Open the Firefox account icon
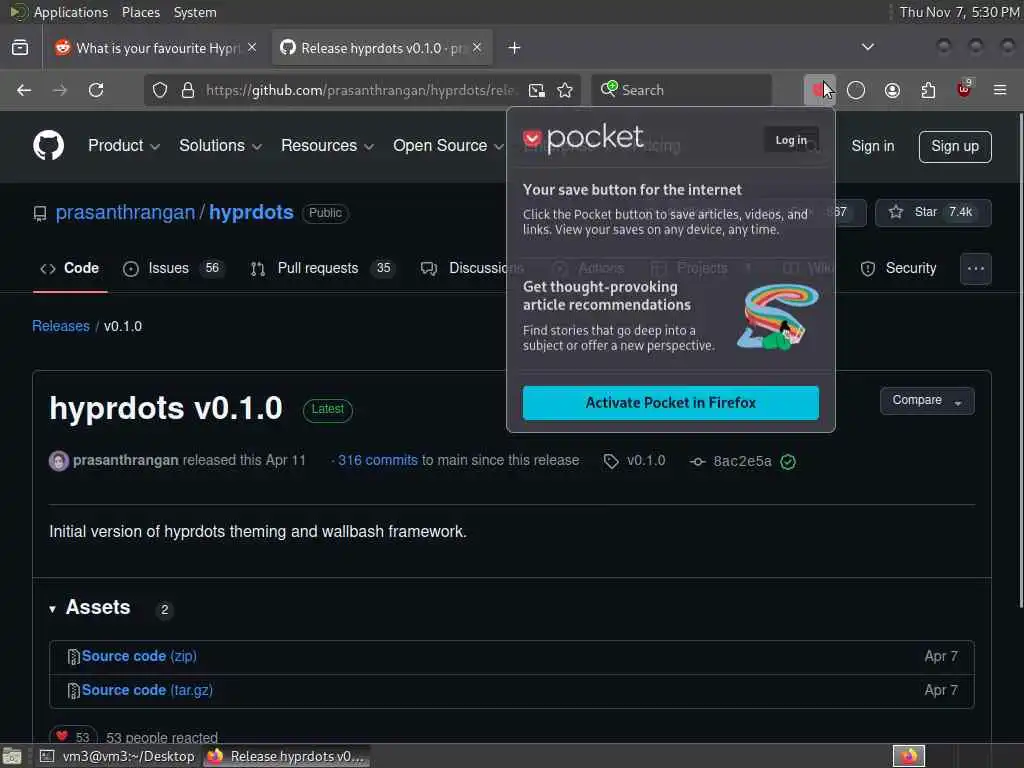The width and height of the screenshot is (1024, 768). [892, 90]
